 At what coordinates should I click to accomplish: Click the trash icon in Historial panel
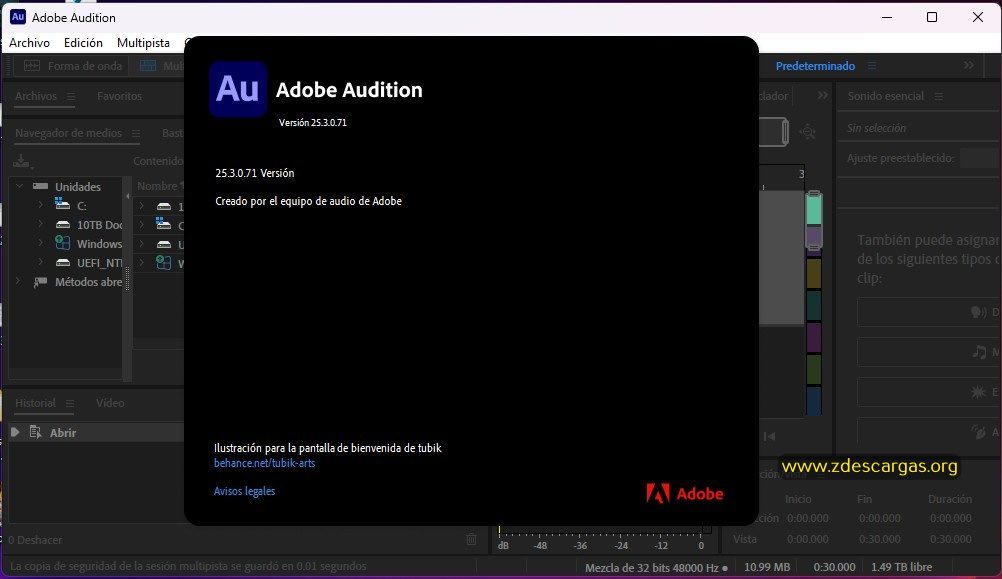pos(472,539)
